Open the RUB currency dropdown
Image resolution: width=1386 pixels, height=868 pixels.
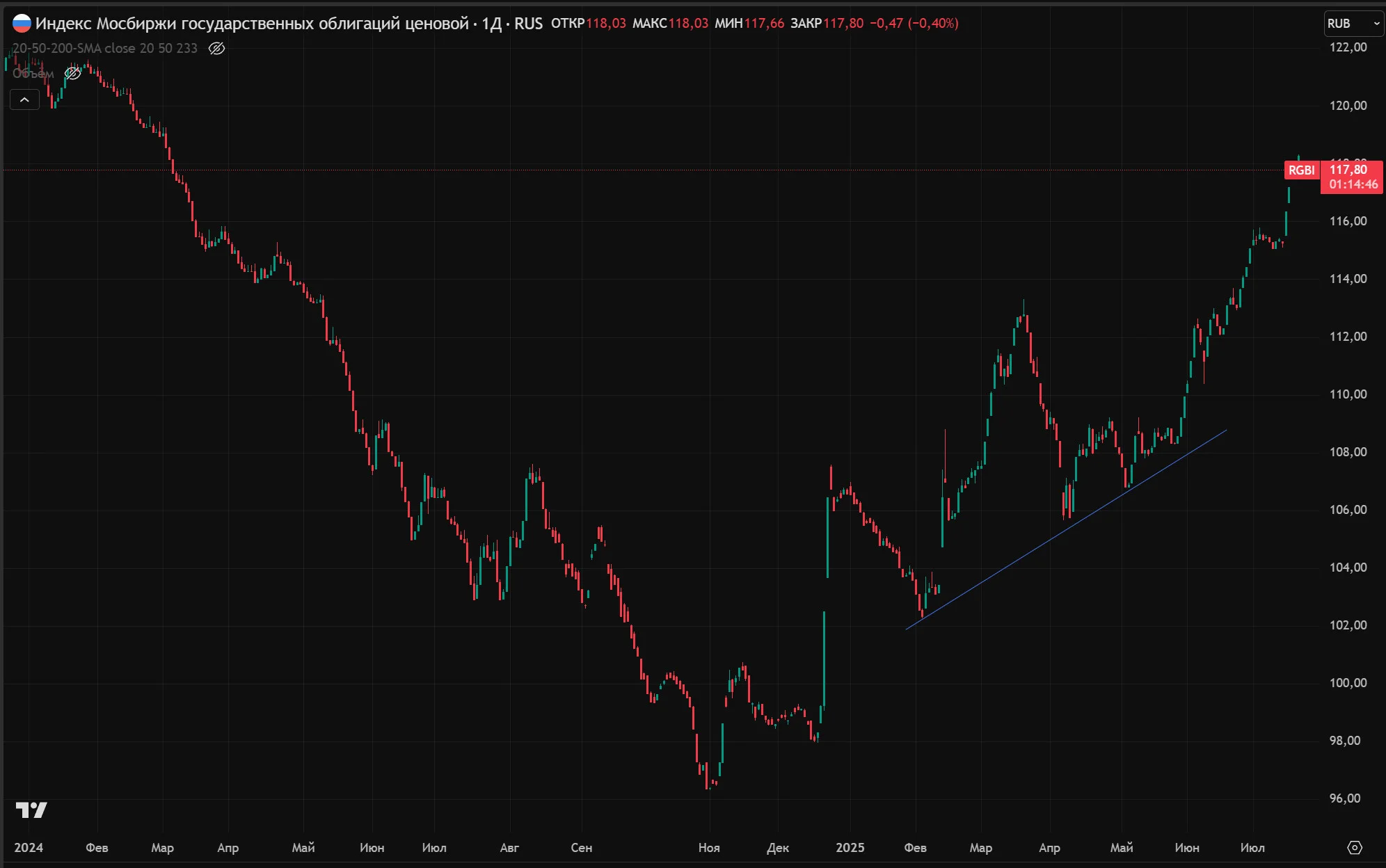tap(1353, 24)
